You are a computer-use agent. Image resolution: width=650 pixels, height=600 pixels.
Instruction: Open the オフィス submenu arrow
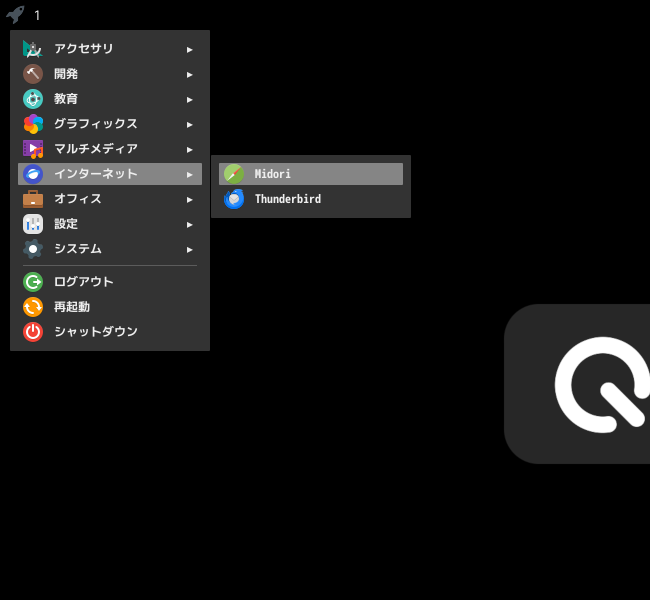coord(189,200)
